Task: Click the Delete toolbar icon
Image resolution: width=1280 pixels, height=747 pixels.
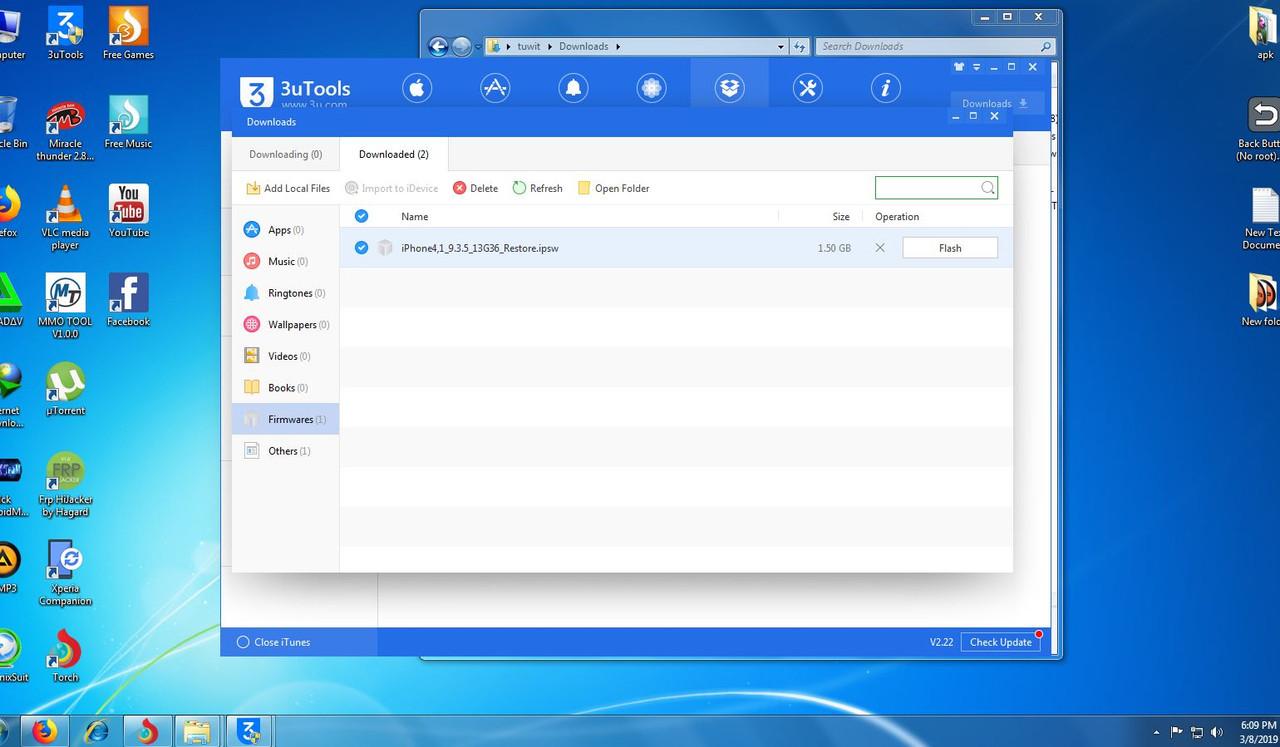Action: coord(459,188)
